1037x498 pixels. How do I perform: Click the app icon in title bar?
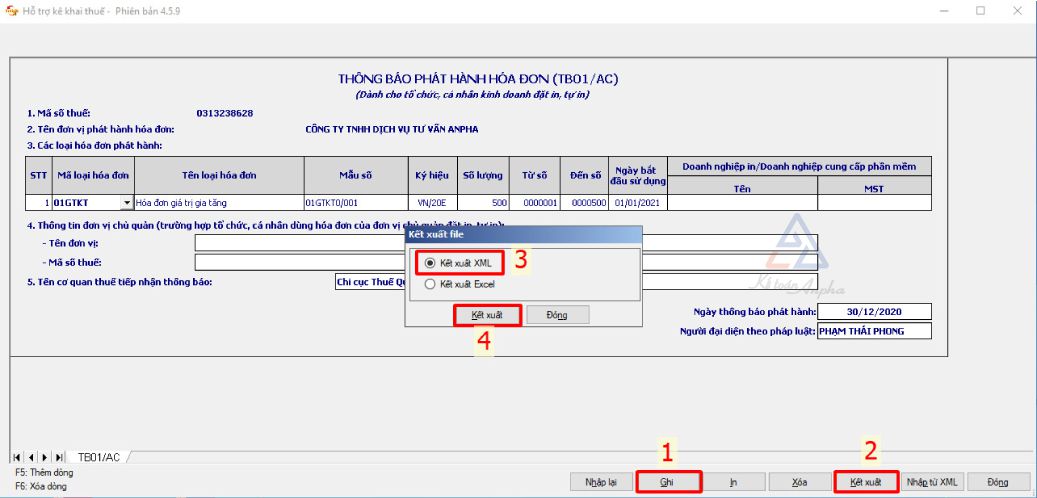pos(11,10)
